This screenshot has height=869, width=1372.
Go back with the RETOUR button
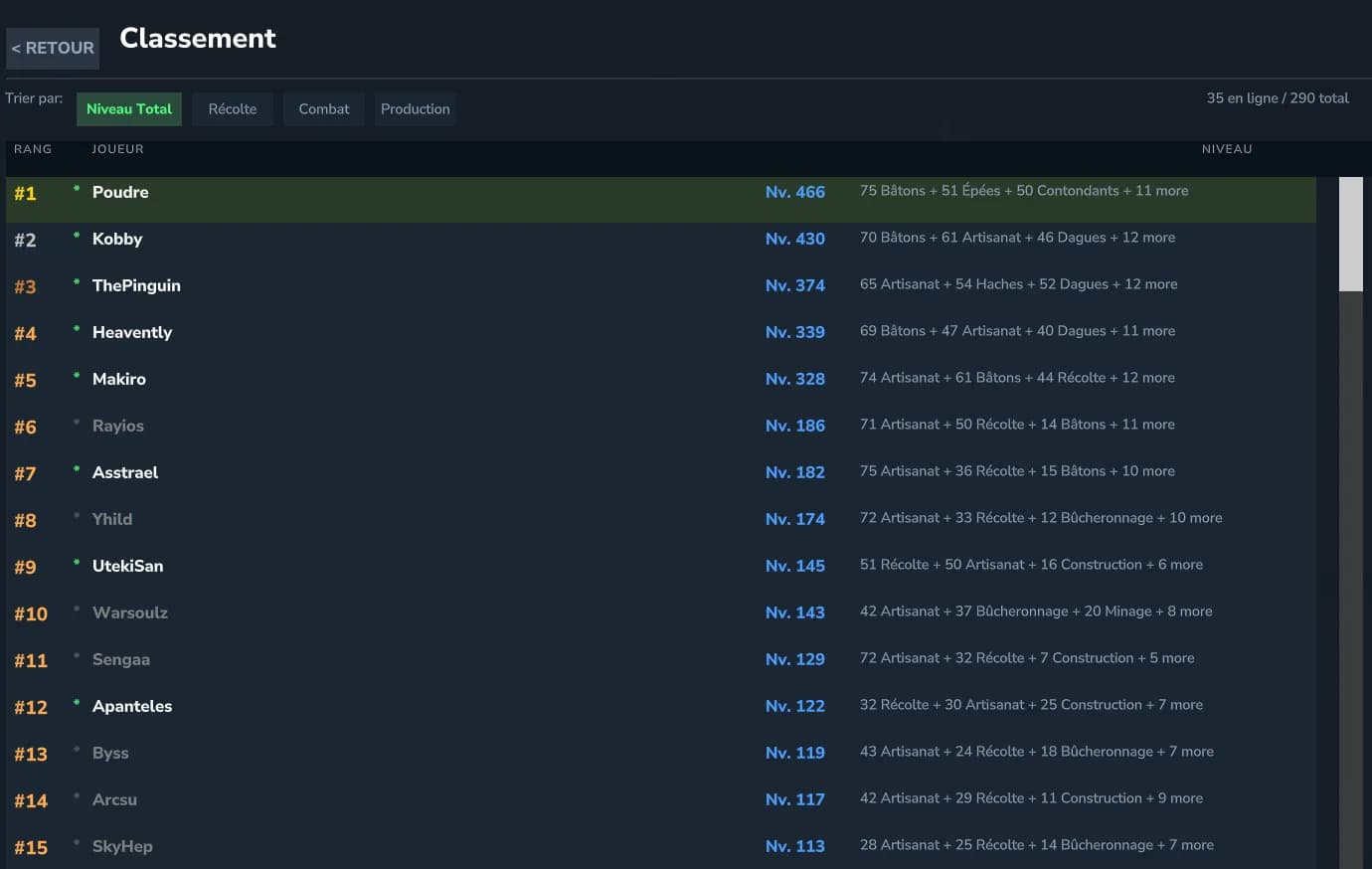53,48
